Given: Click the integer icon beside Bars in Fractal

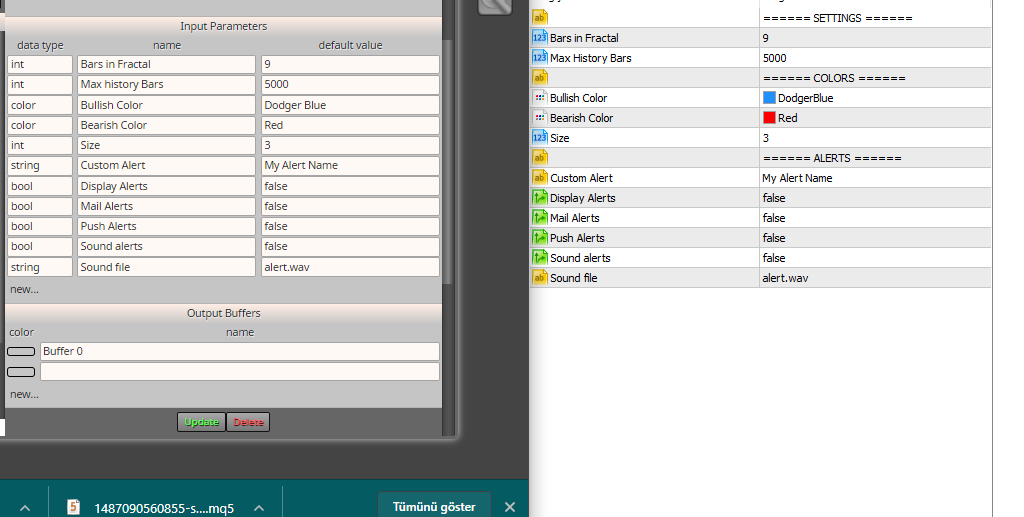Looking at the screenshot, I should coord(539,38).
